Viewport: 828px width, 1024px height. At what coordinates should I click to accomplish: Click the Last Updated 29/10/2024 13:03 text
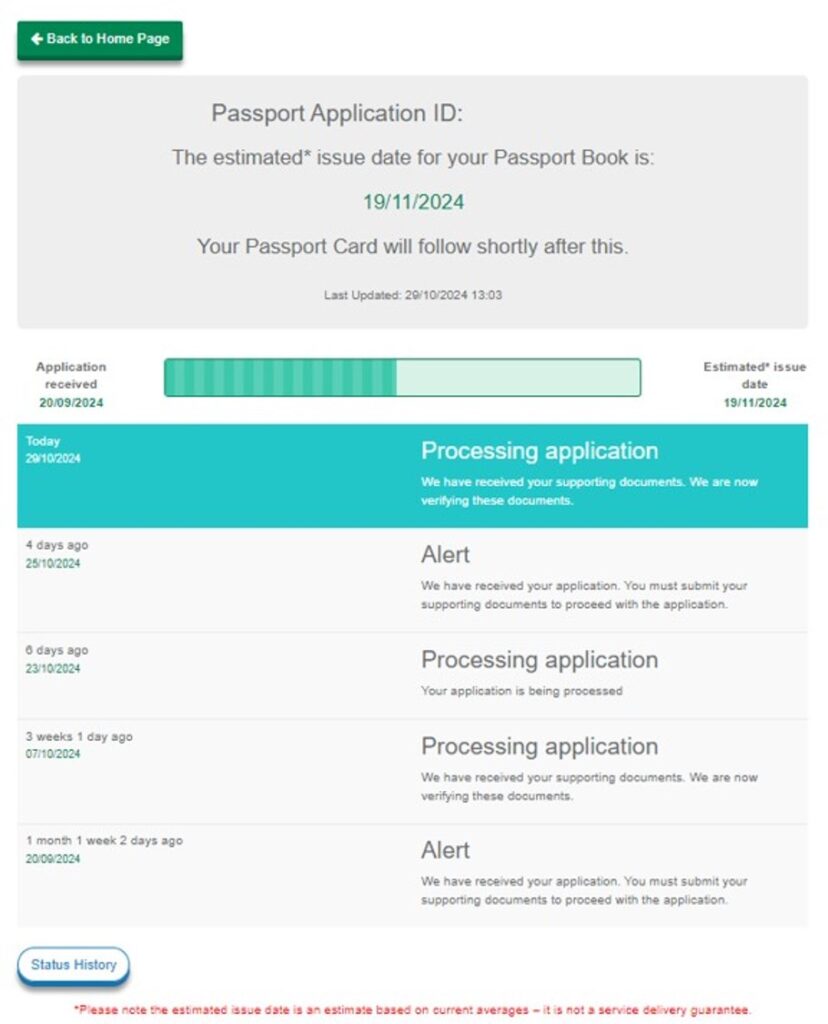click(x=413, y=295)
